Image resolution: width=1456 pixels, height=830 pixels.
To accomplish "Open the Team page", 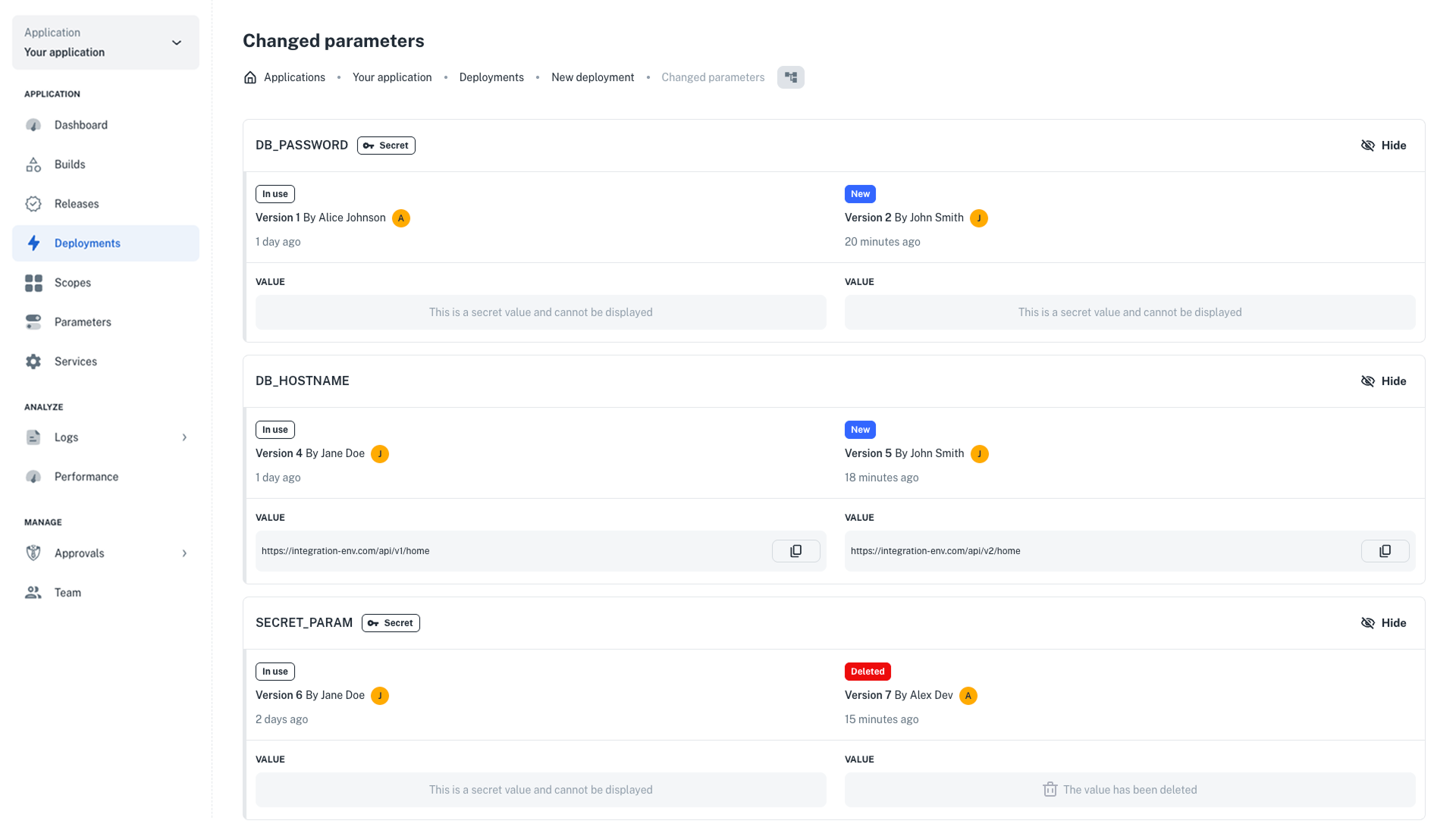I will [x=67, y=593].
